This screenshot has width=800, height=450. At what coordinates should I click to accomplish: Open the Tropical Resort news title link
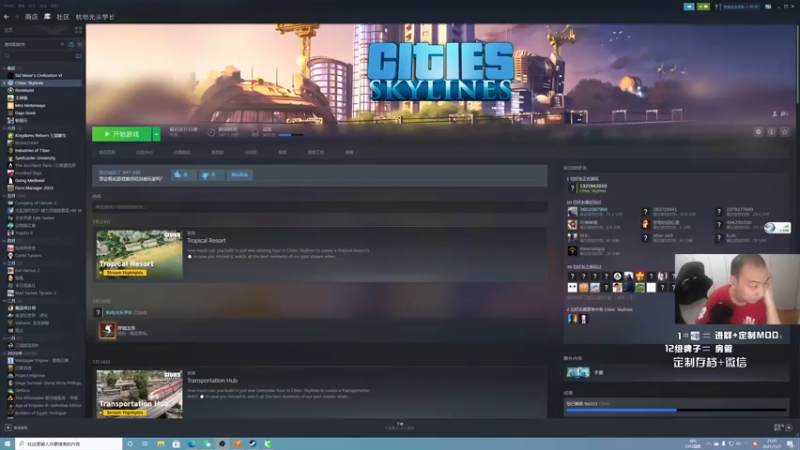tap(206, 240)
